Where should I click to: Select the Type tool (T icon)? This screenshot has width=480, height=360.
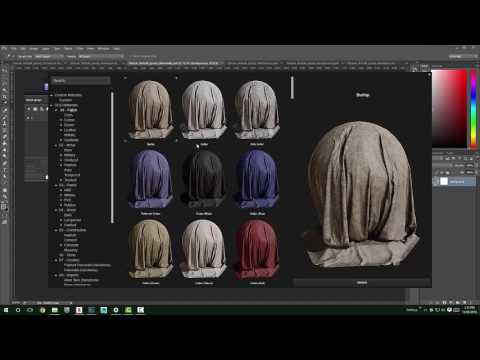pyautogui.click(x=4, y=170)
